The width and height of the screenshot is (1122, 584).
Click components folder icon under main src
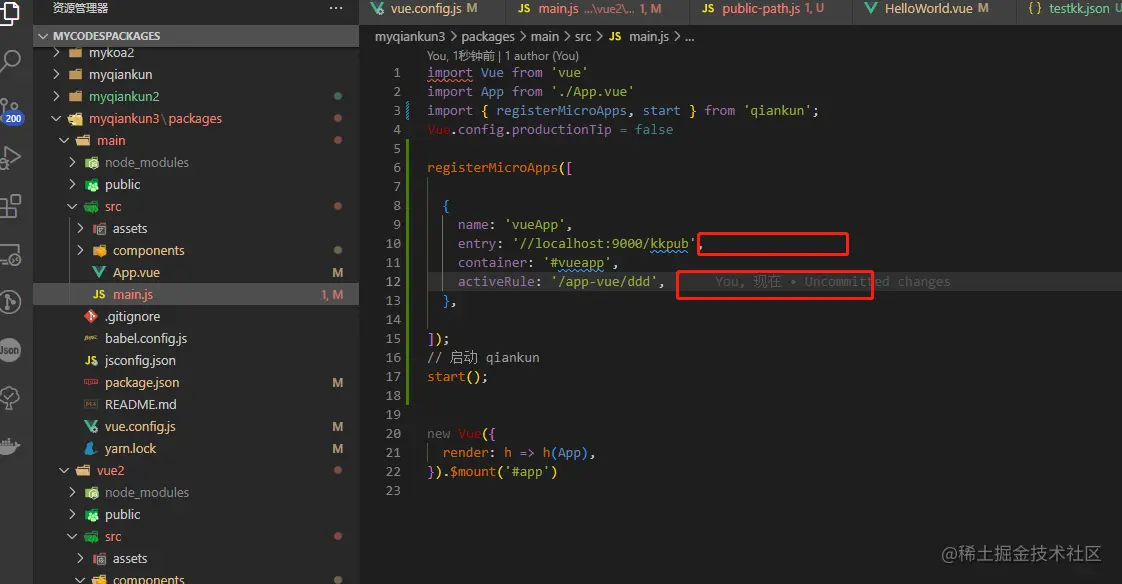pyautogui.click(x=99, y=250)
